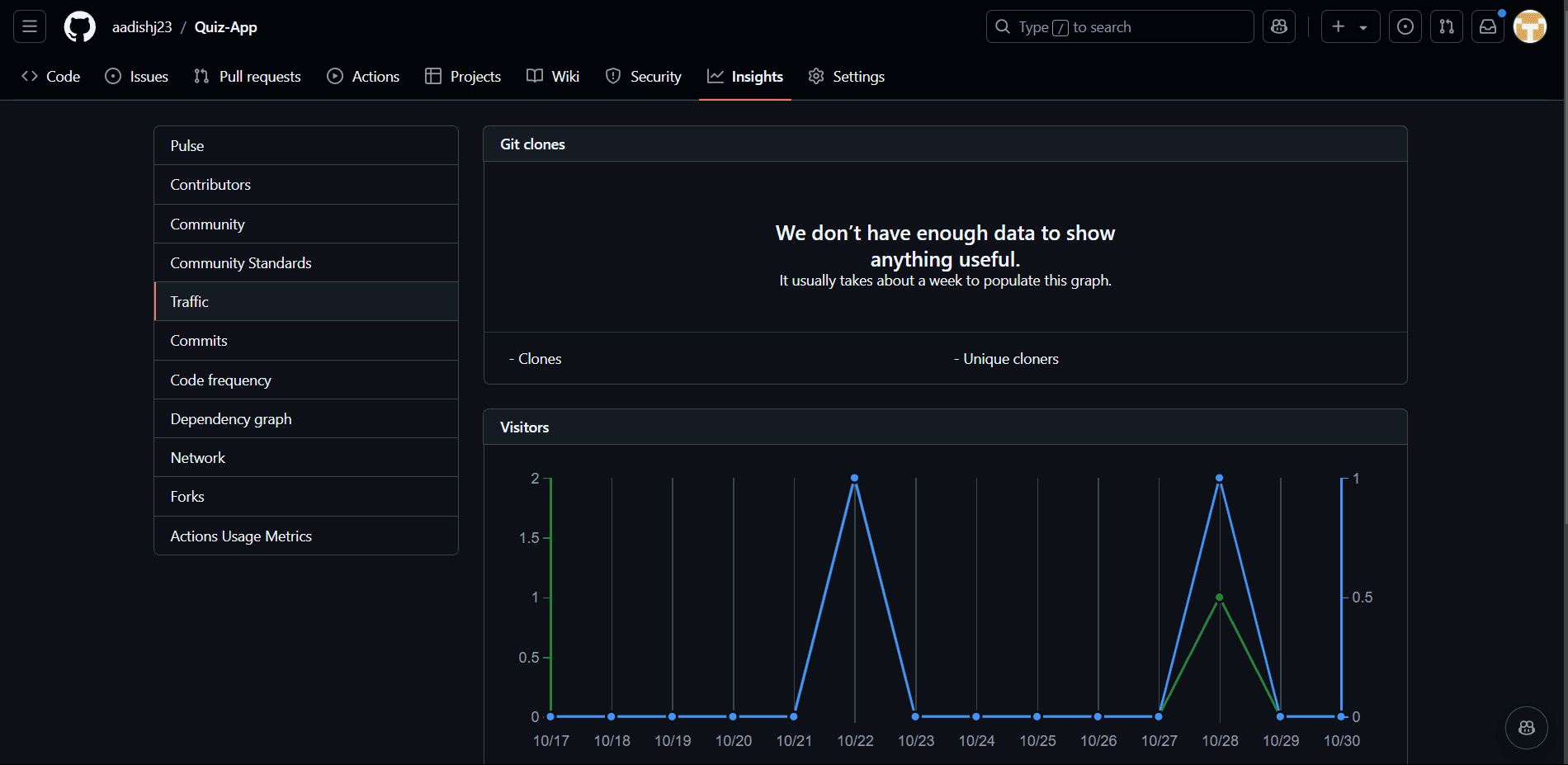
Task: Switch to the Actions tab
Action: tap(363, 76)
